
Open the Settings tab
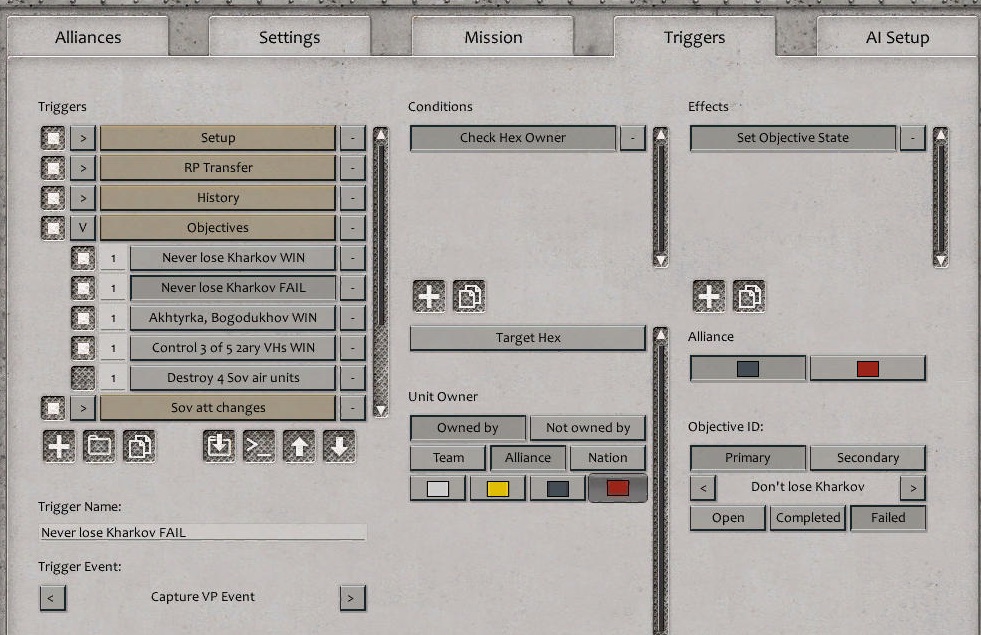290,38
